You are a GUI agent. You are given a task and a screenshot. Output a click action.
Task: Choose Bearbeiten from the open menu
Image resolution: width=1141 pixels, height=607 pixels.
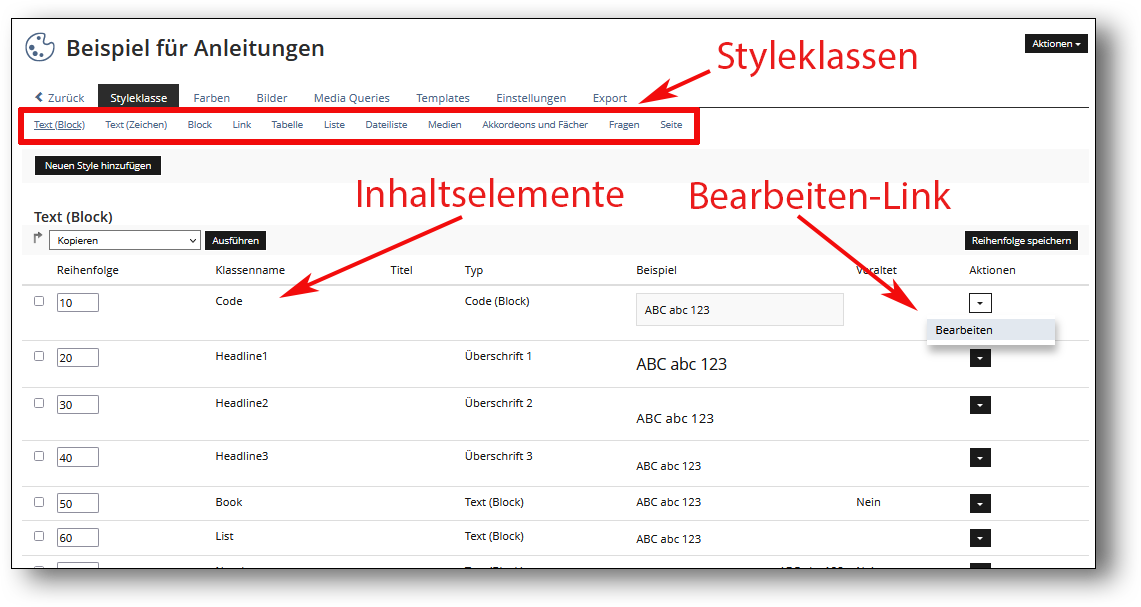click(964, 330)
